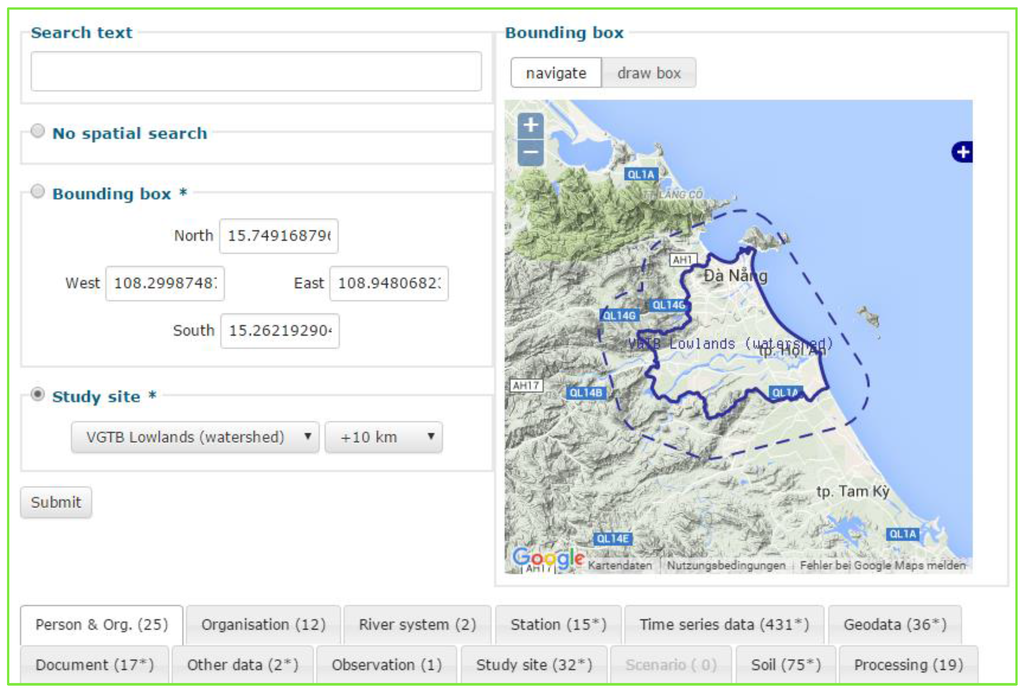
Task: Click into the West coordinate field
Action: (165, 283)
